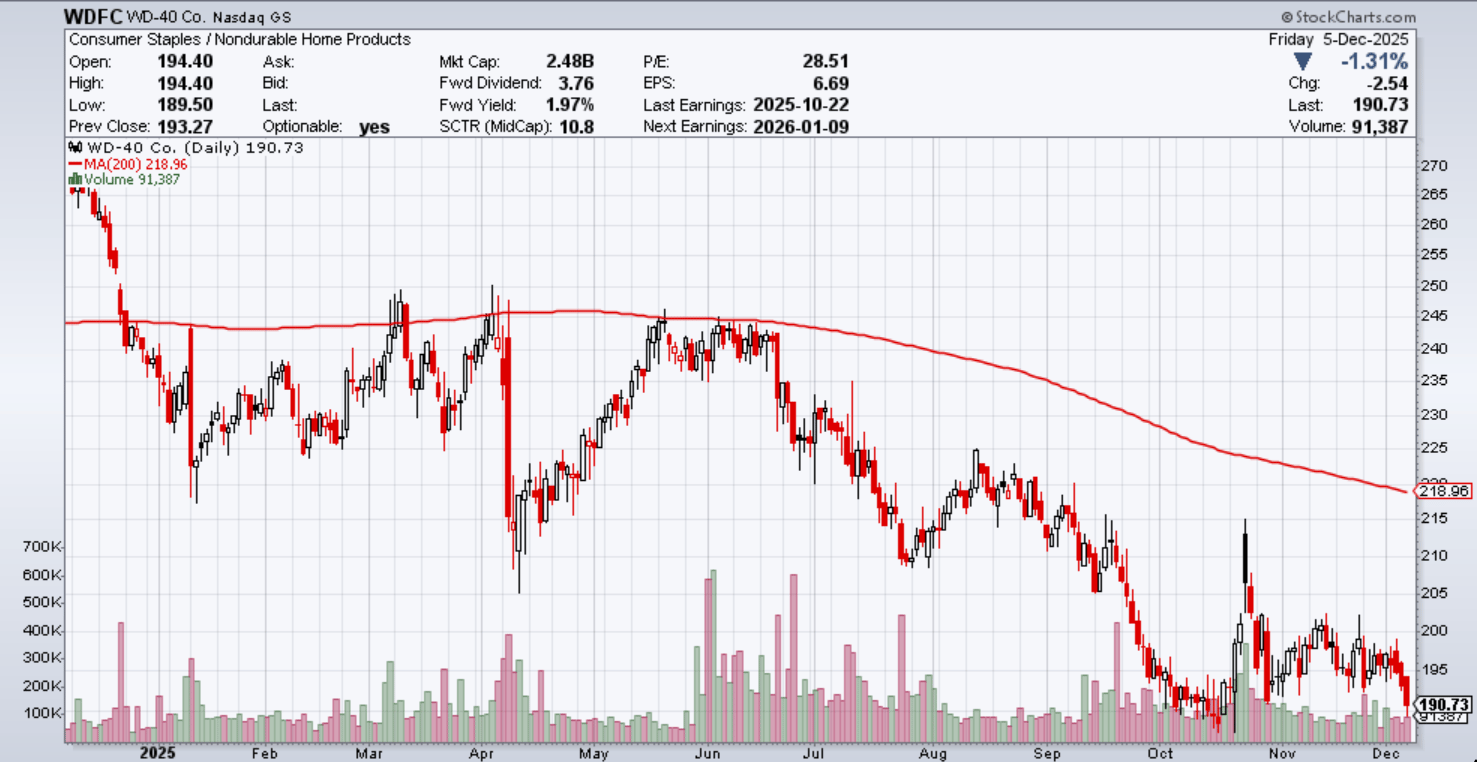Click the 'Ask:' label
The height and width of the screenshot is (762, 1477).
pyautogui.click(x=277, y=61)
